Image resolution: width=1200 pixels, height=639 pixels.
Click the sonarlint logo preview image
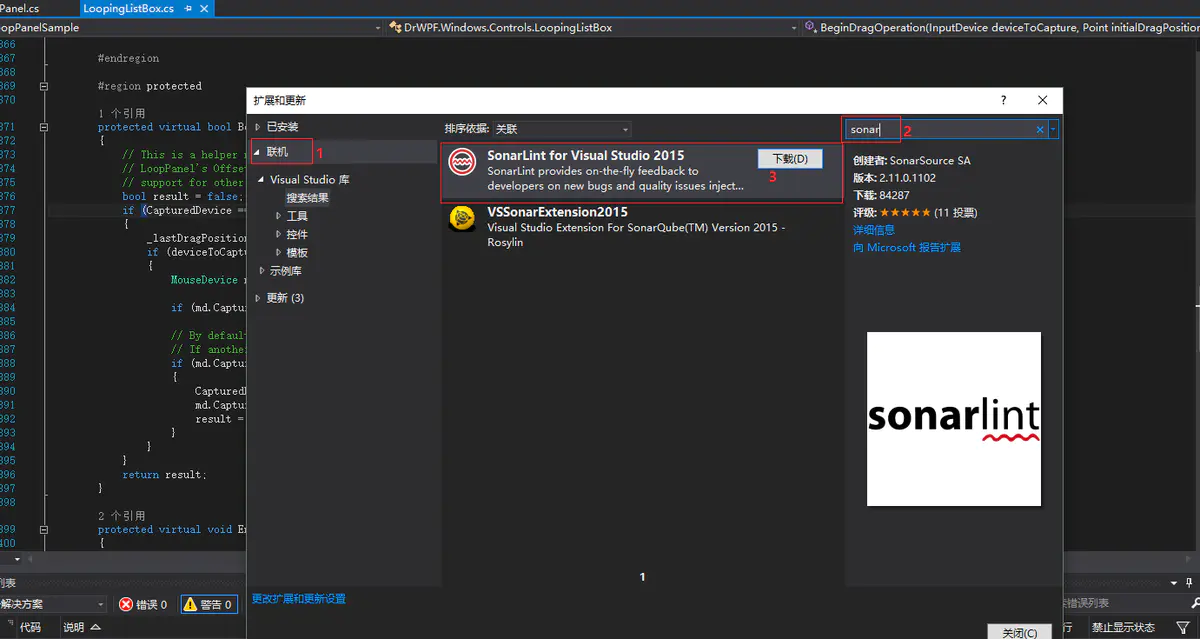(x=954, y=419)
